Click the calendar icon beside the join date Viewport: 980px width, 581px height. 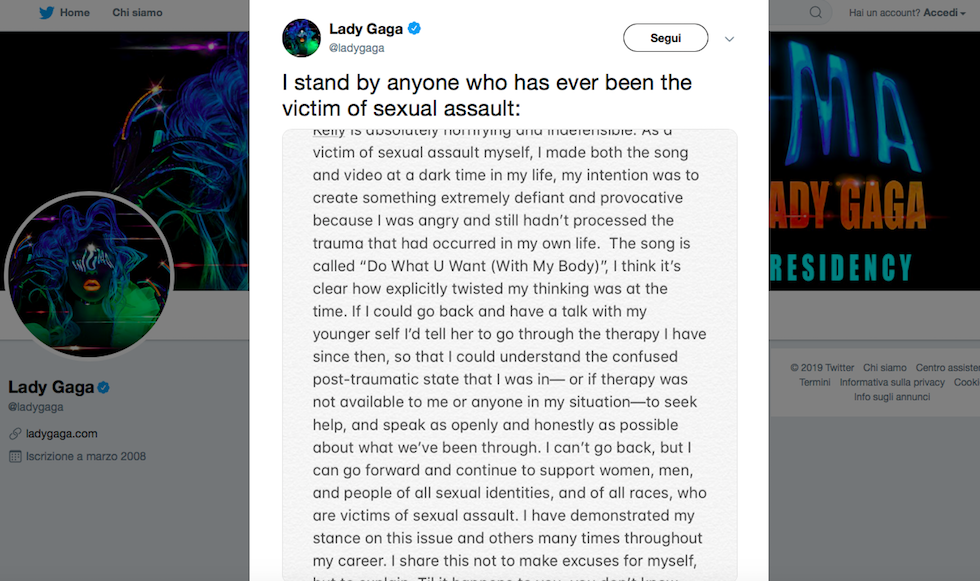tap(15, 457)
